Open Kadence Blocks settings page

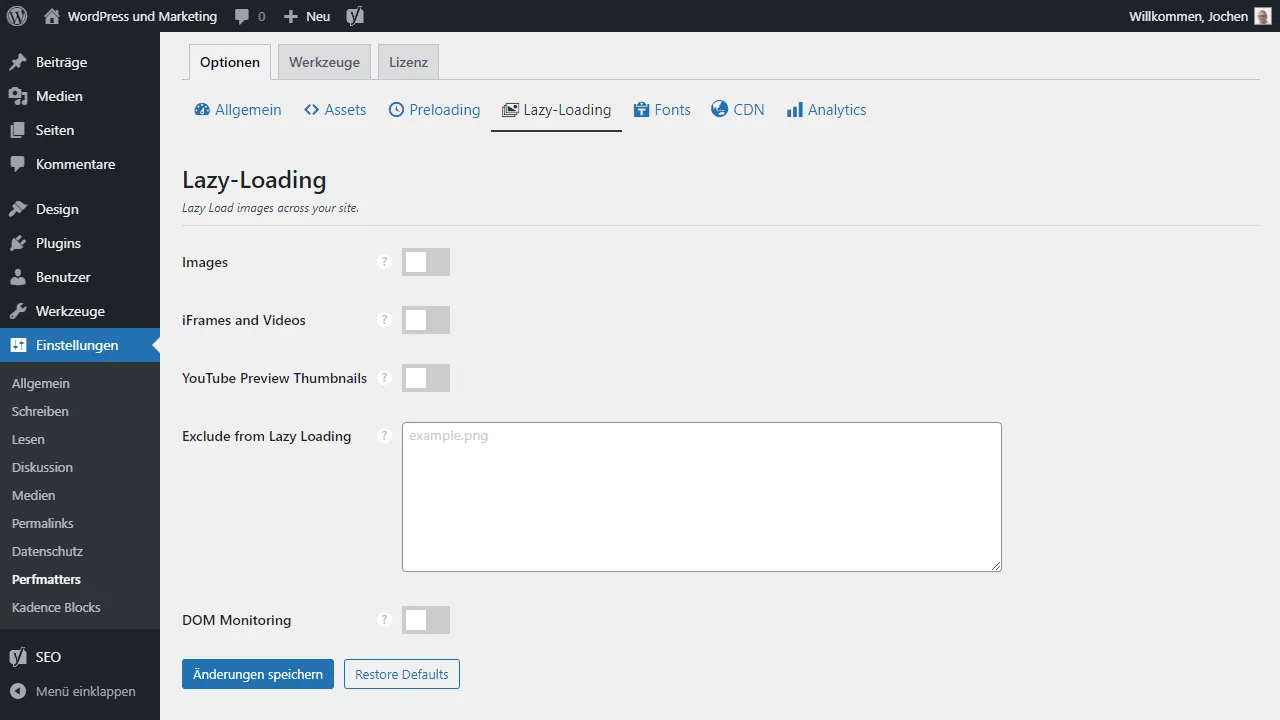(x=56, y=607)
